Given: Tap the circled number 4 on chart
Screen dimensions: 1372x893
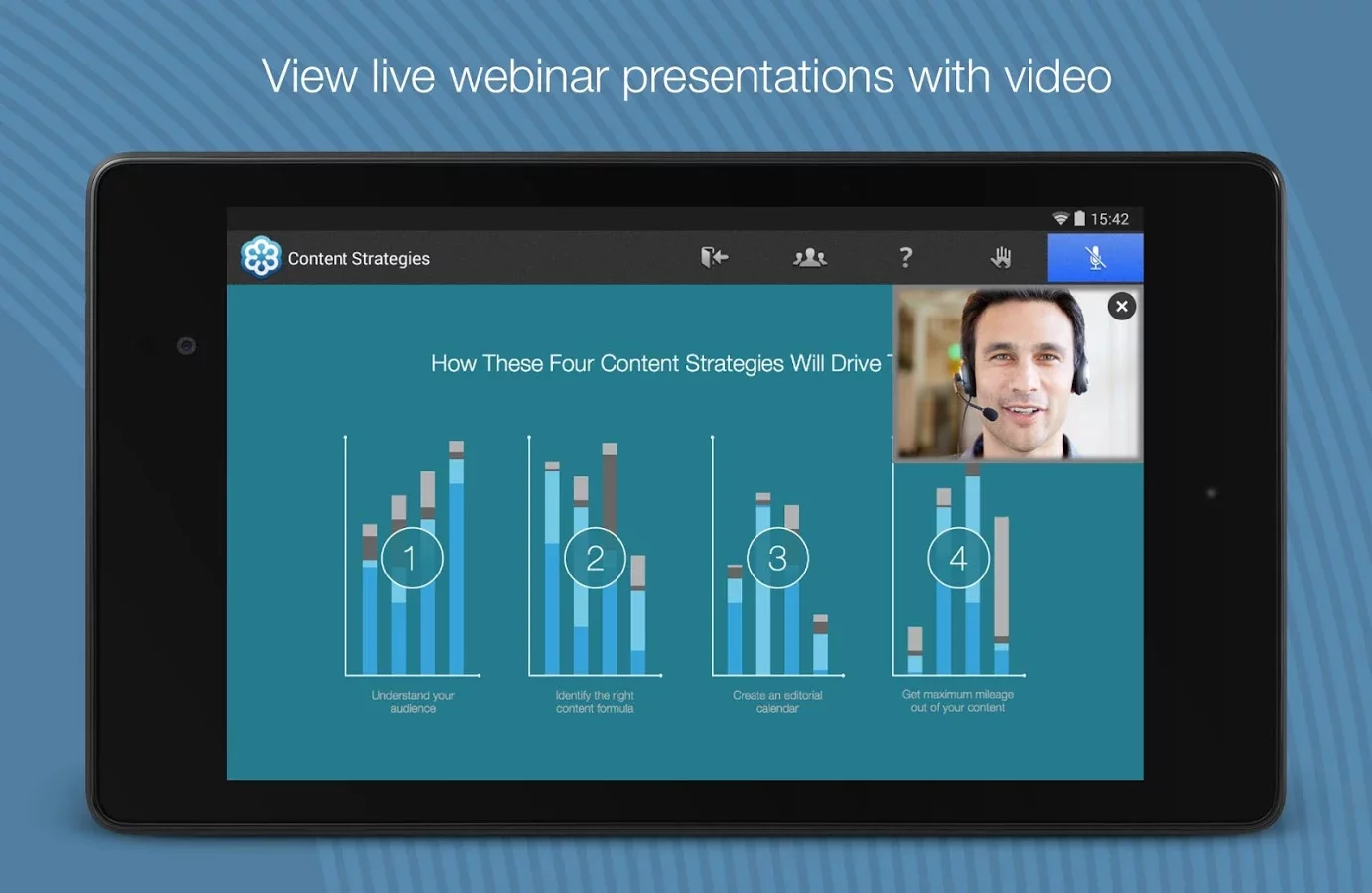Looking at the screenshot, I should click(958, 558).
